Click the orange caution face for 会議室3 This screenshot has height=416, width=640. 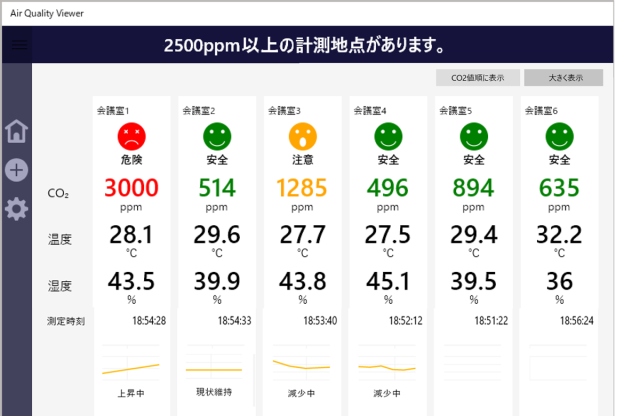point(303,136)
